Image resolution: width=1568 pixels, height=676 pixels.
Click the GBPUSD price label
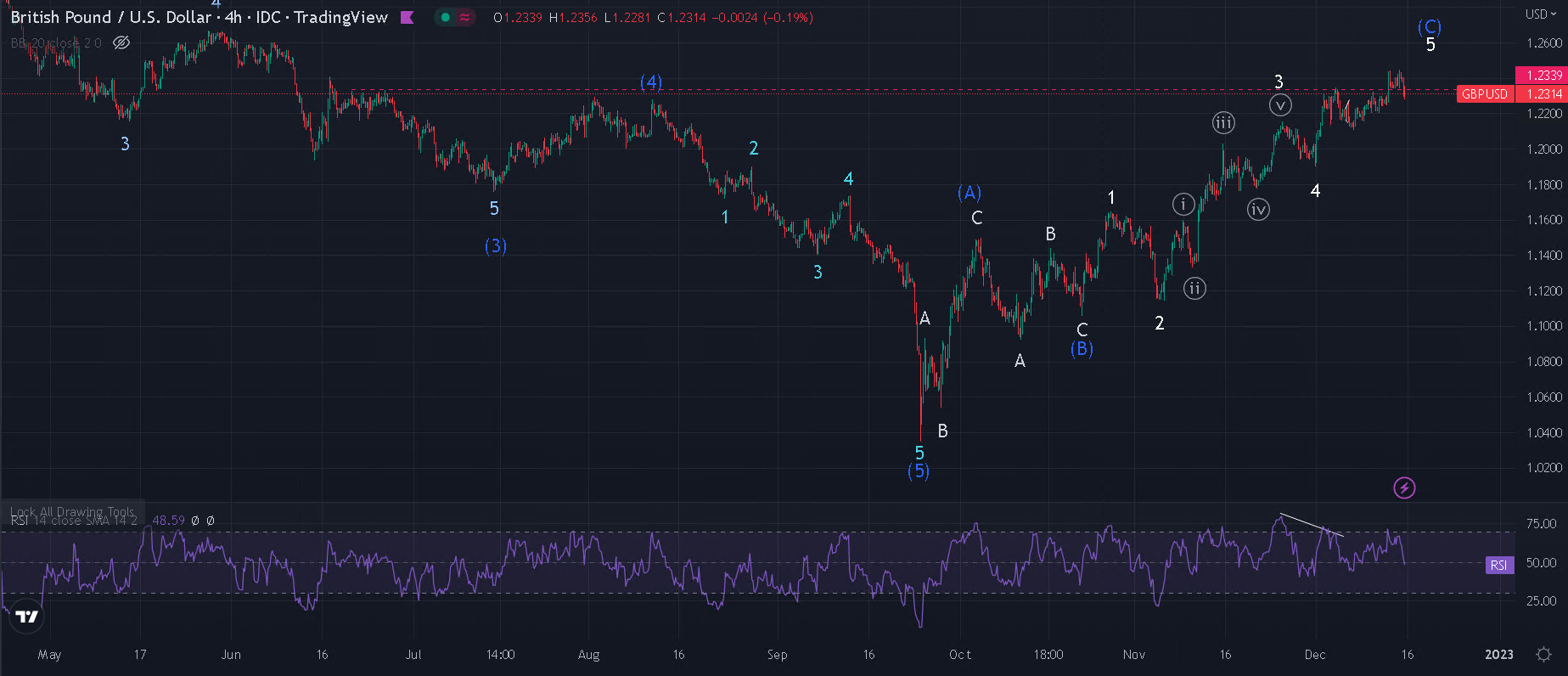tap(1484, 94)
